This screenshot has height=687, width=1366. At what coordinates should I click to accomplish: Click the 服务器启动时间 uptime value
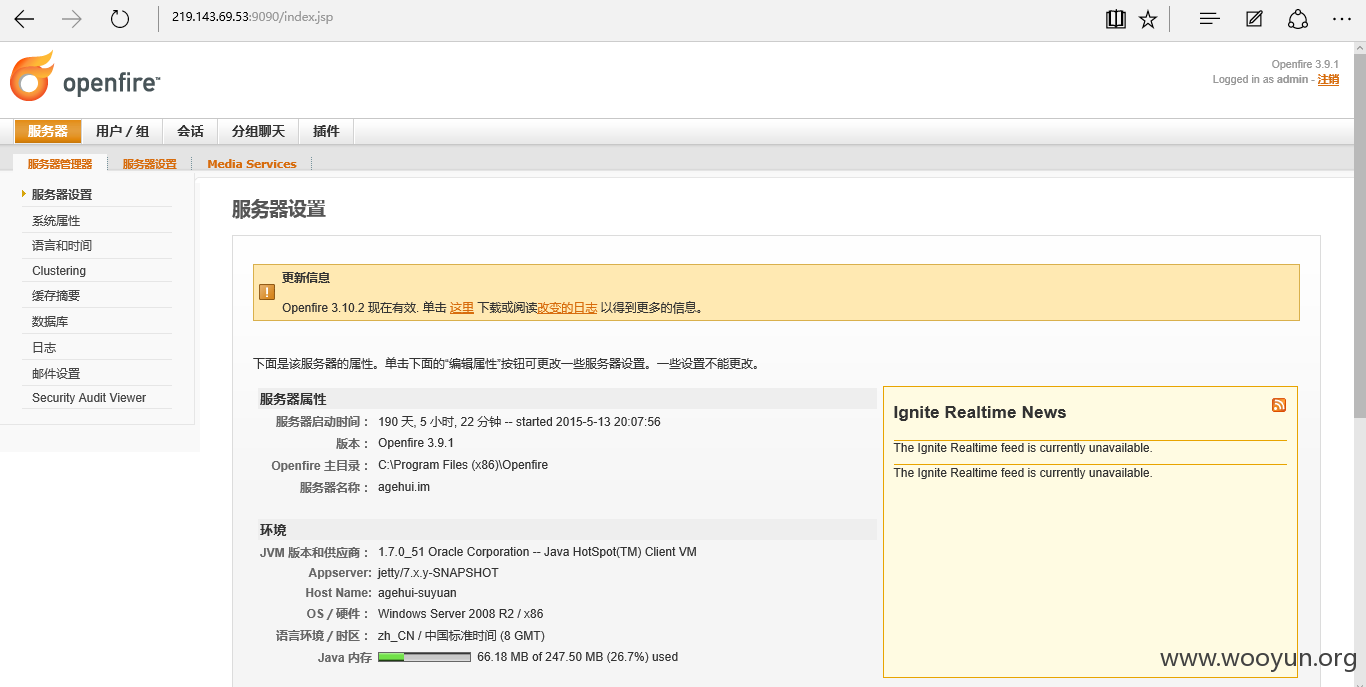(x=519, y=422)
